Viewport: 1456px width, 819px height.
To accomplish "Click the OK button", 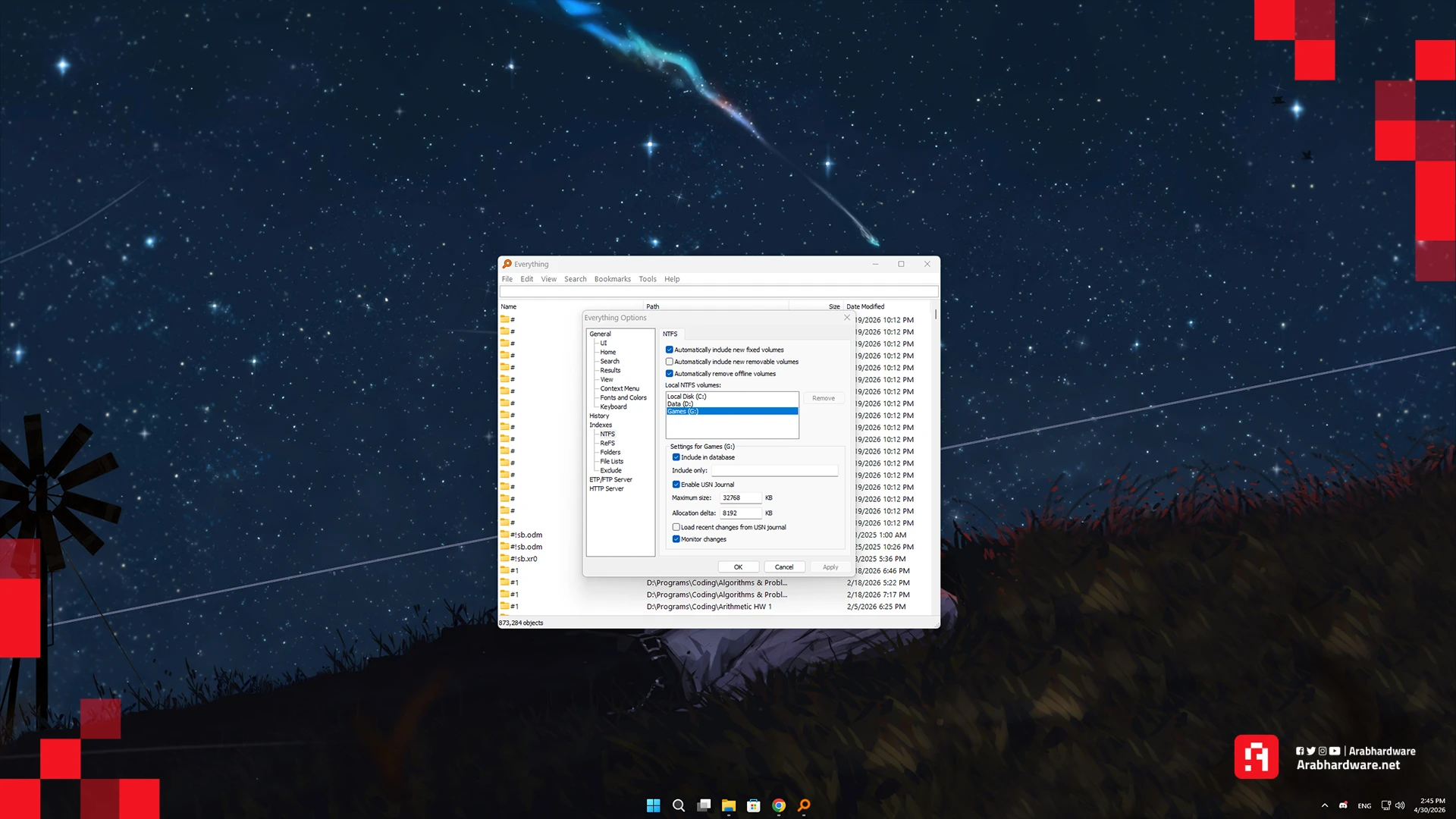I will click(738, 567).
